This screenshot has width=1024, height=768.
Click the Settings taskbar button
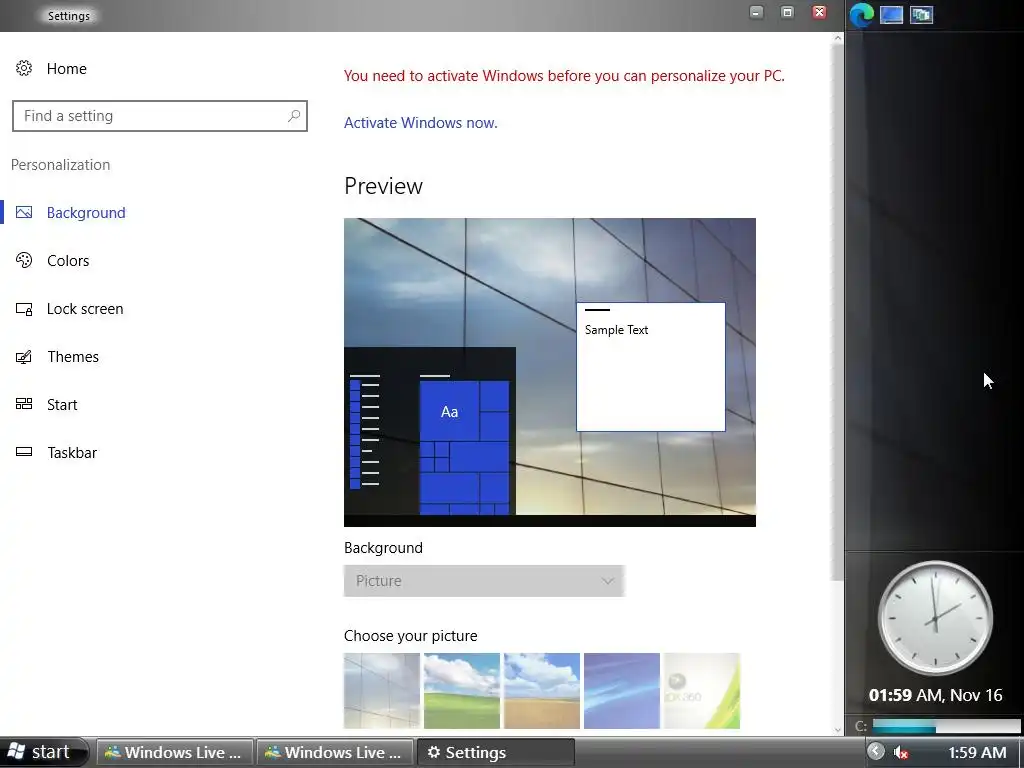coord(495,752)
